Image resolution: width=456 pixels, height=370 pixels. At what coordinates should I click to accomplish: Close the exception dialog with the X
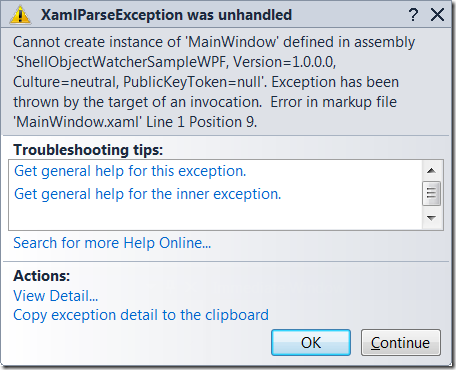point(437,15)
